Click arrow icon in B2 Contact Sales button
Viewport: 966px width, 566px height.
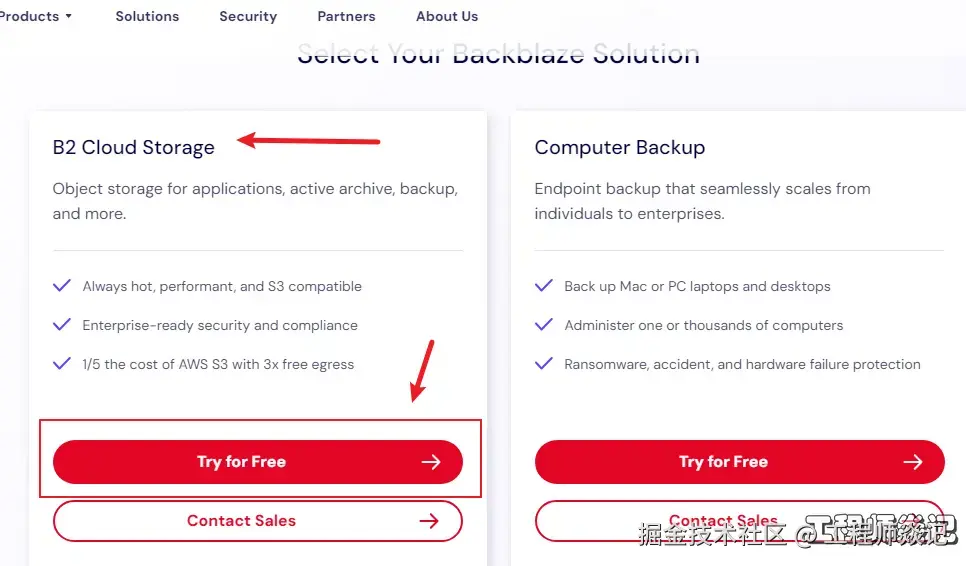pos(429,521)
